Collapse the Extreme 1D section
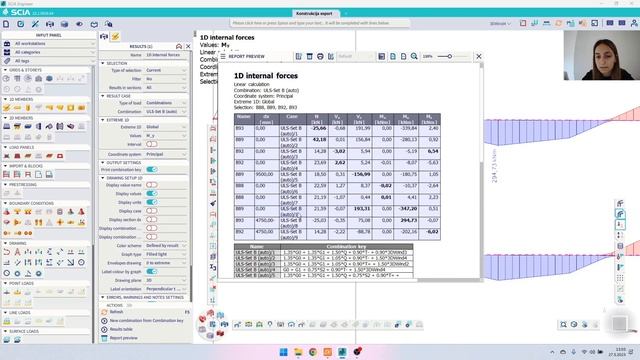Screen dimensions: 640x360 (103, 120)
